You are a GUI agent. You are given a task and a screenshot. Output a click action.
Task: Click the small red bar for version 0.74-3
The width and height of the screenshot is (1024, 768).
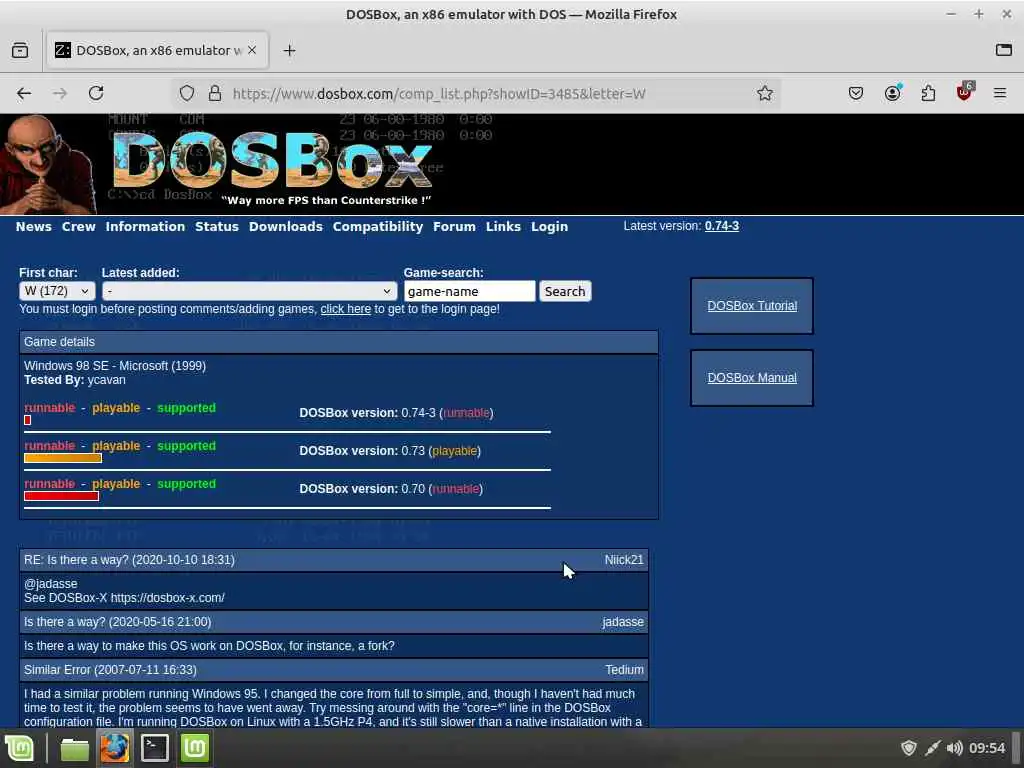click(27, 420)
